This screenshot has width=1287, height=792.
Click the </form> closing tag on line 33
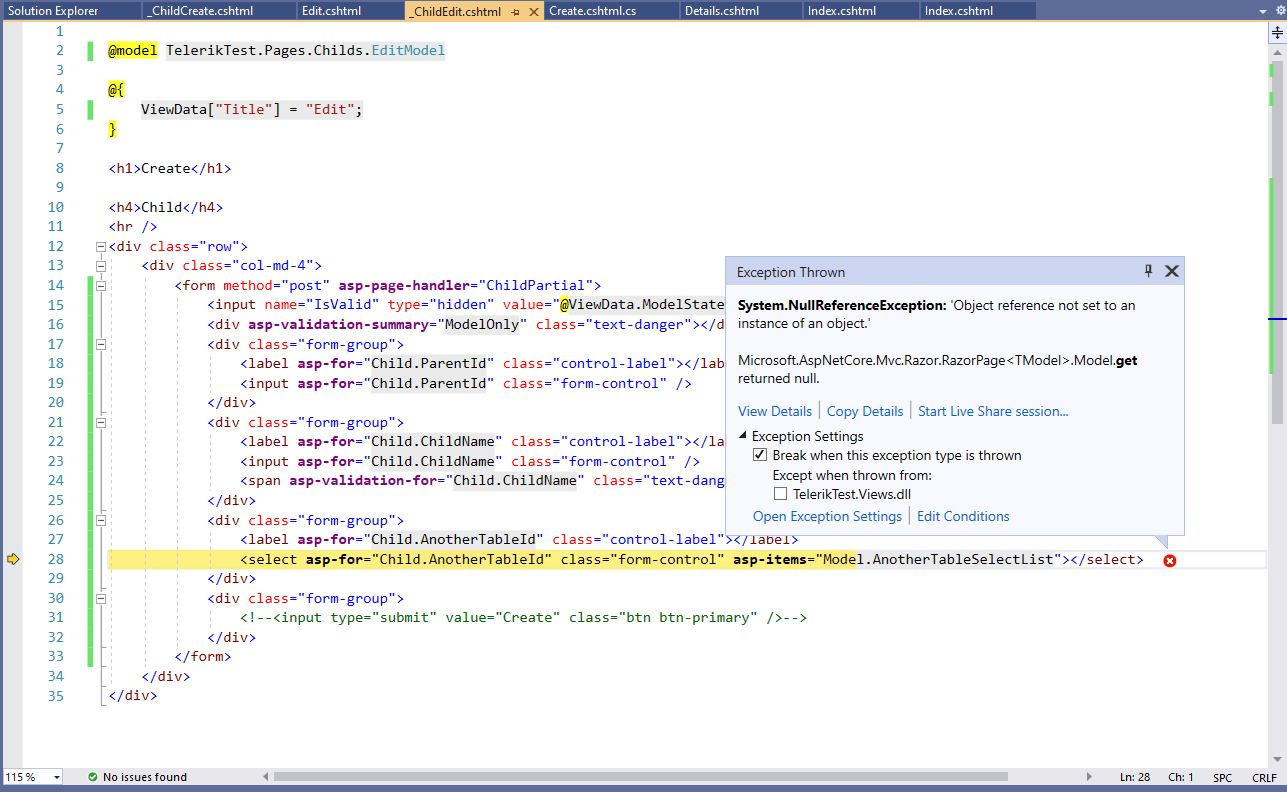pyautogui.click(x=203, y=657)
